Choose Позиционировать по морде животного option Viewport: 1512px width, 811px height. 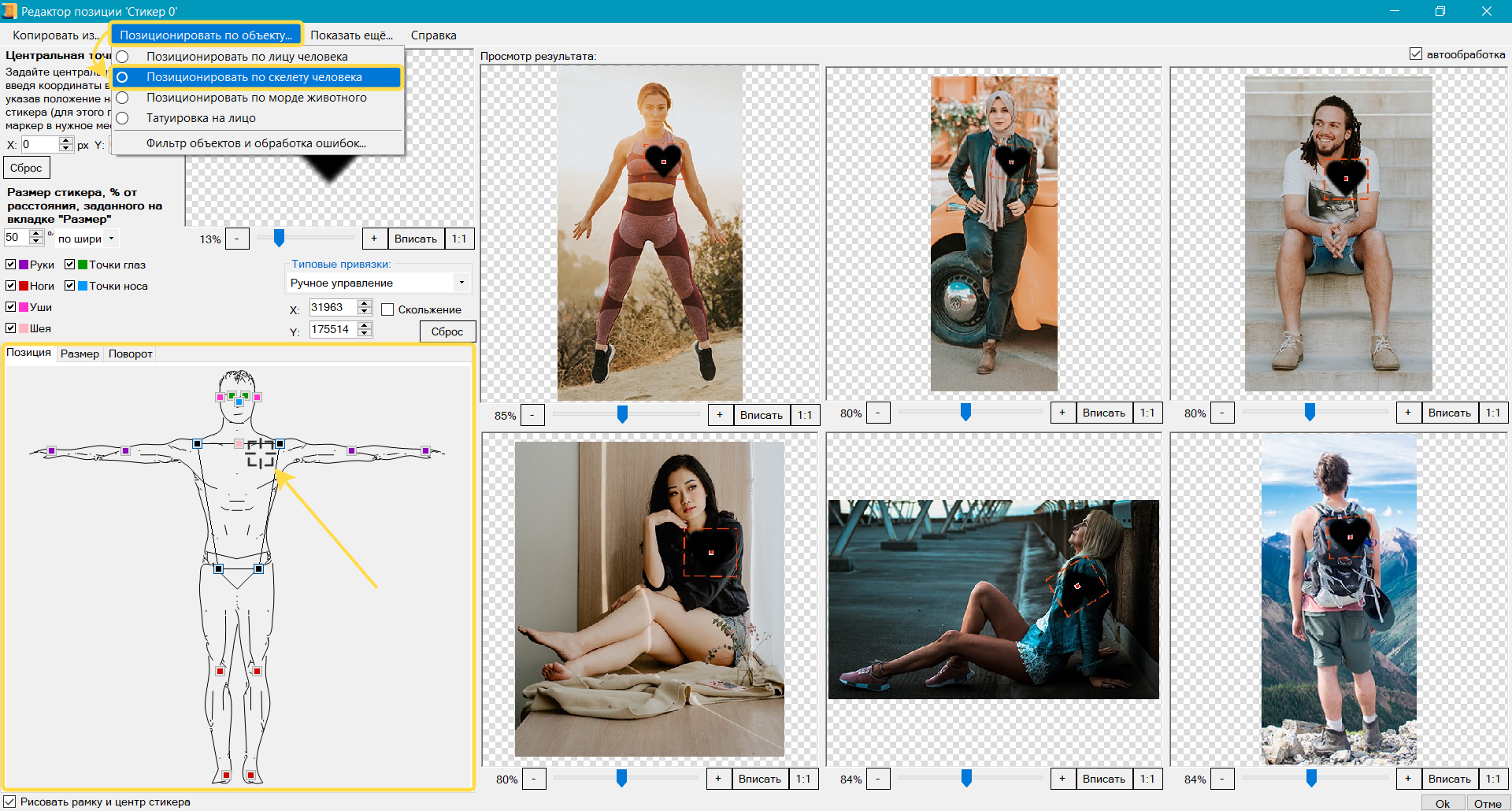click(x=256, y=98)
